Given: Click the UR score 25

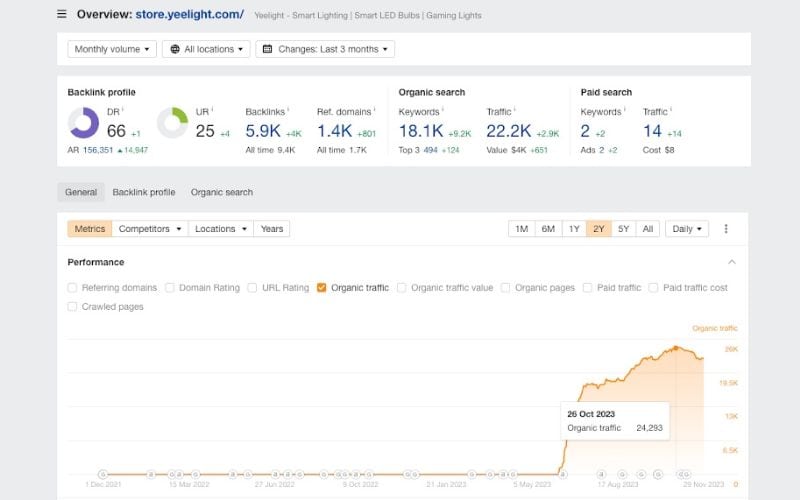Looking at the screenshot, I should (x=205, y=131).
